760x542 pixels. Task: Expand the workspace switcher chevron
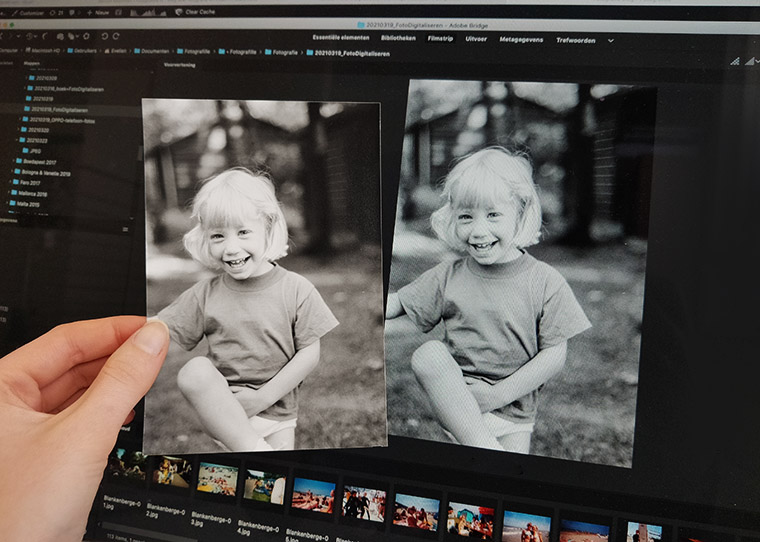pyautogui.click(x=611, y=41)
